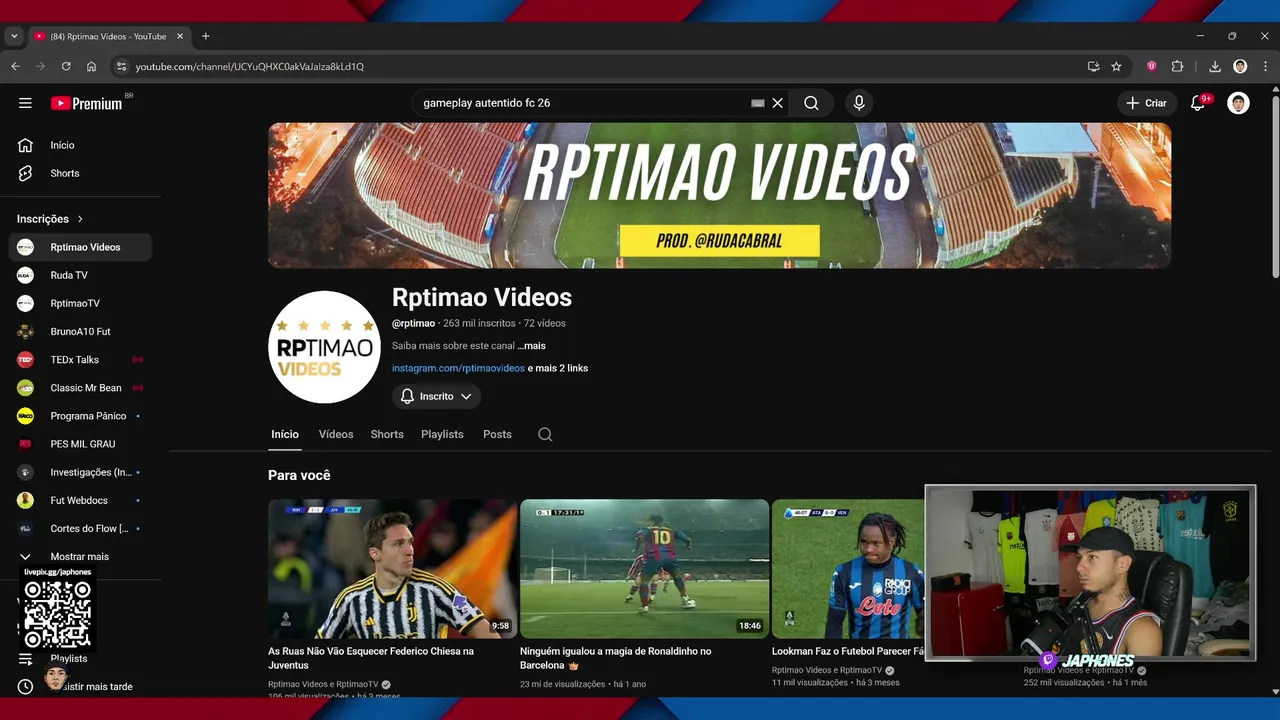This screenshot has height=720, width=1280.
Task: Click the browser address bar URL
Action: coord(250,66)
